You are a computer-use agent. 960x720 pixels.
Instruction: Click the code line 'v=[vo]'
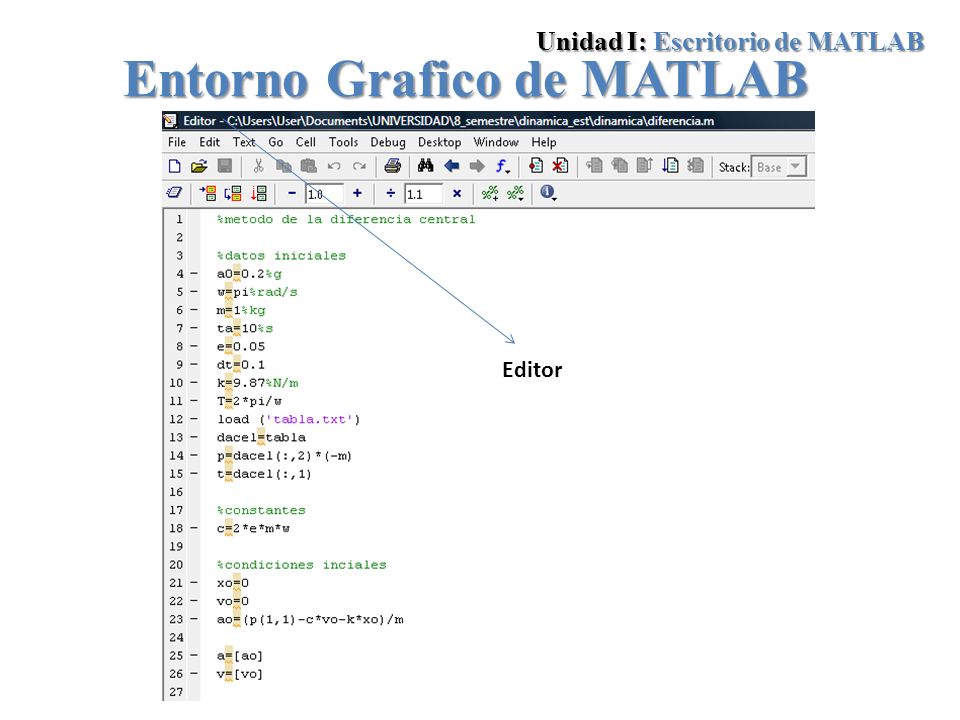point(239,674)
